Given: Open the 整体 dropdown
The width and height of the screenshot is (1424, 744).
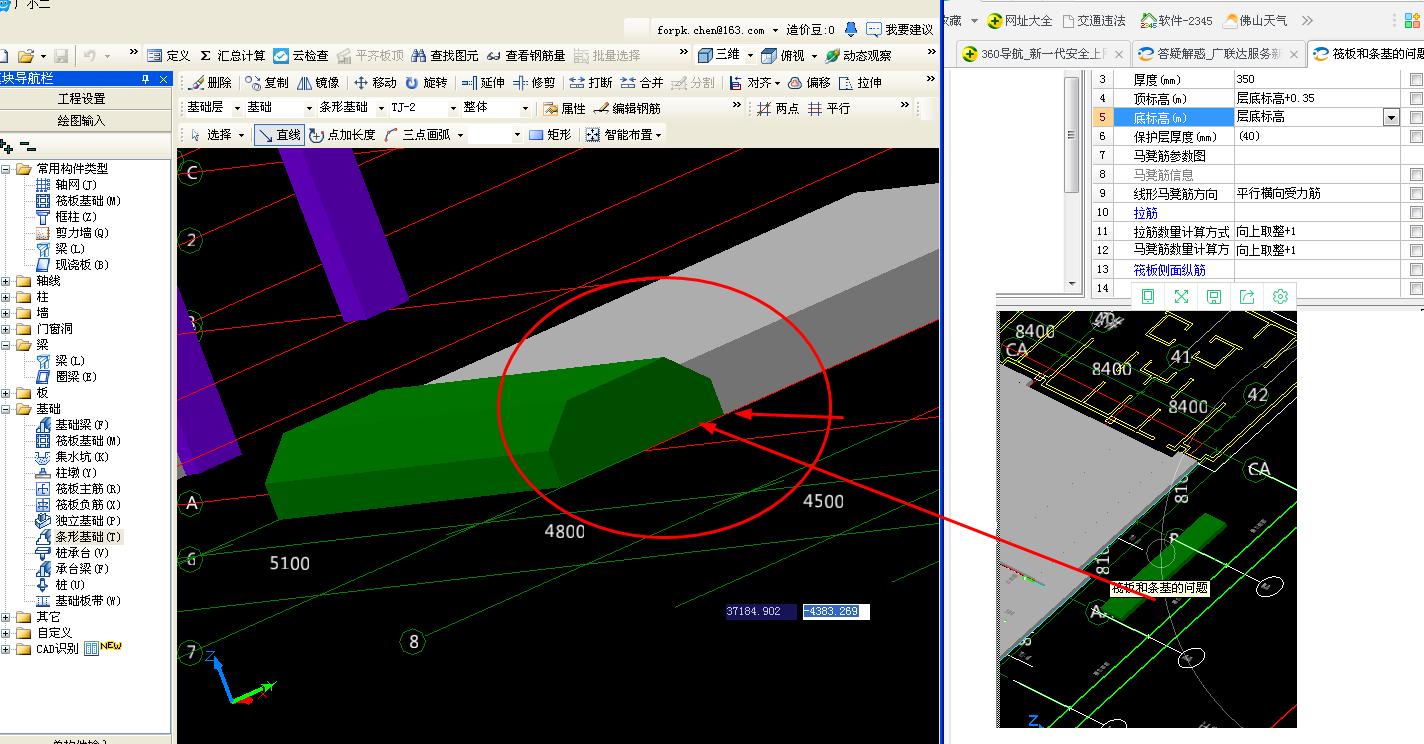Looking at the screenshot, I should [x=525, y=108].
